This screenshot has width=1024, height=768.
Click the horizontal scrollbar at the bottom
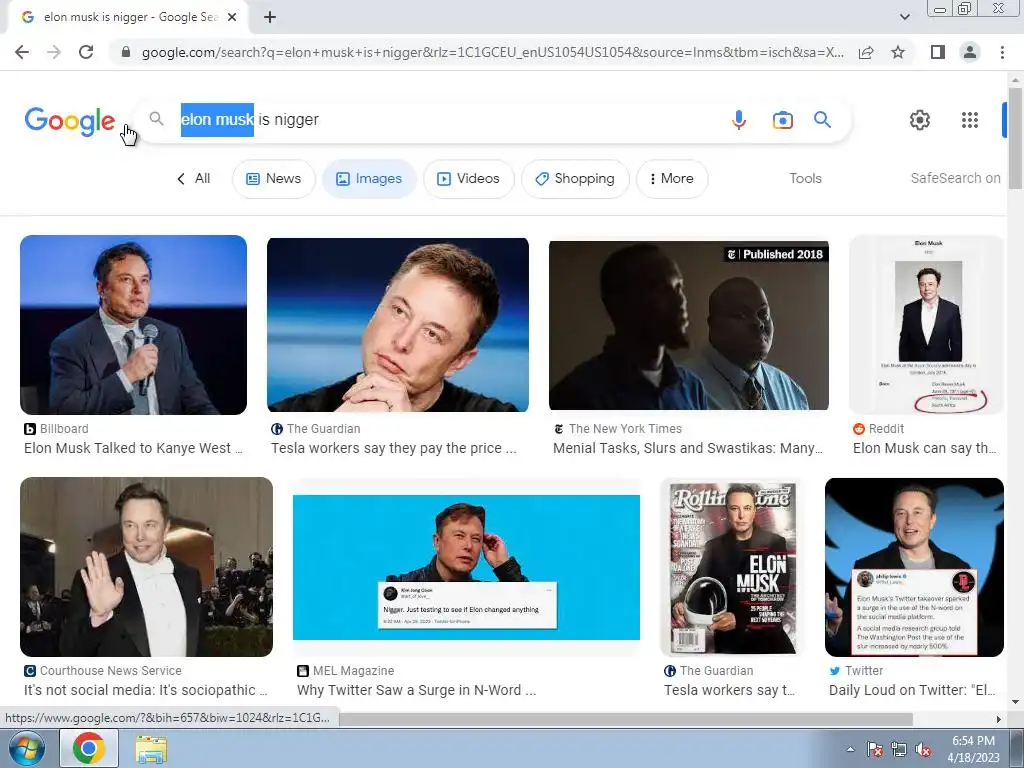[626, 719]
